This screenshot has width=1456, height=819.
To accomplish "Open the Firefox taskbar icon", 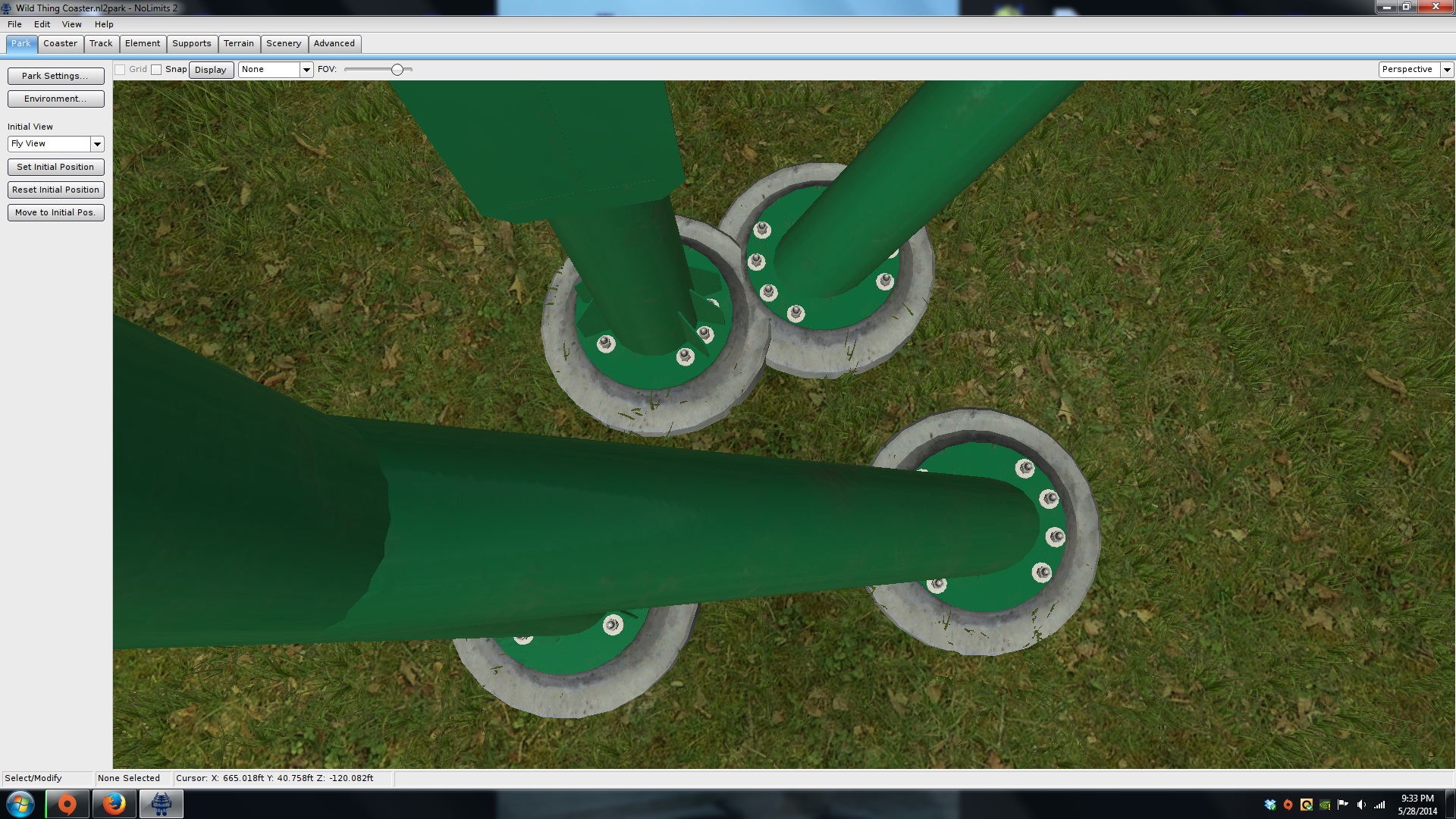I will coord(114,804).
